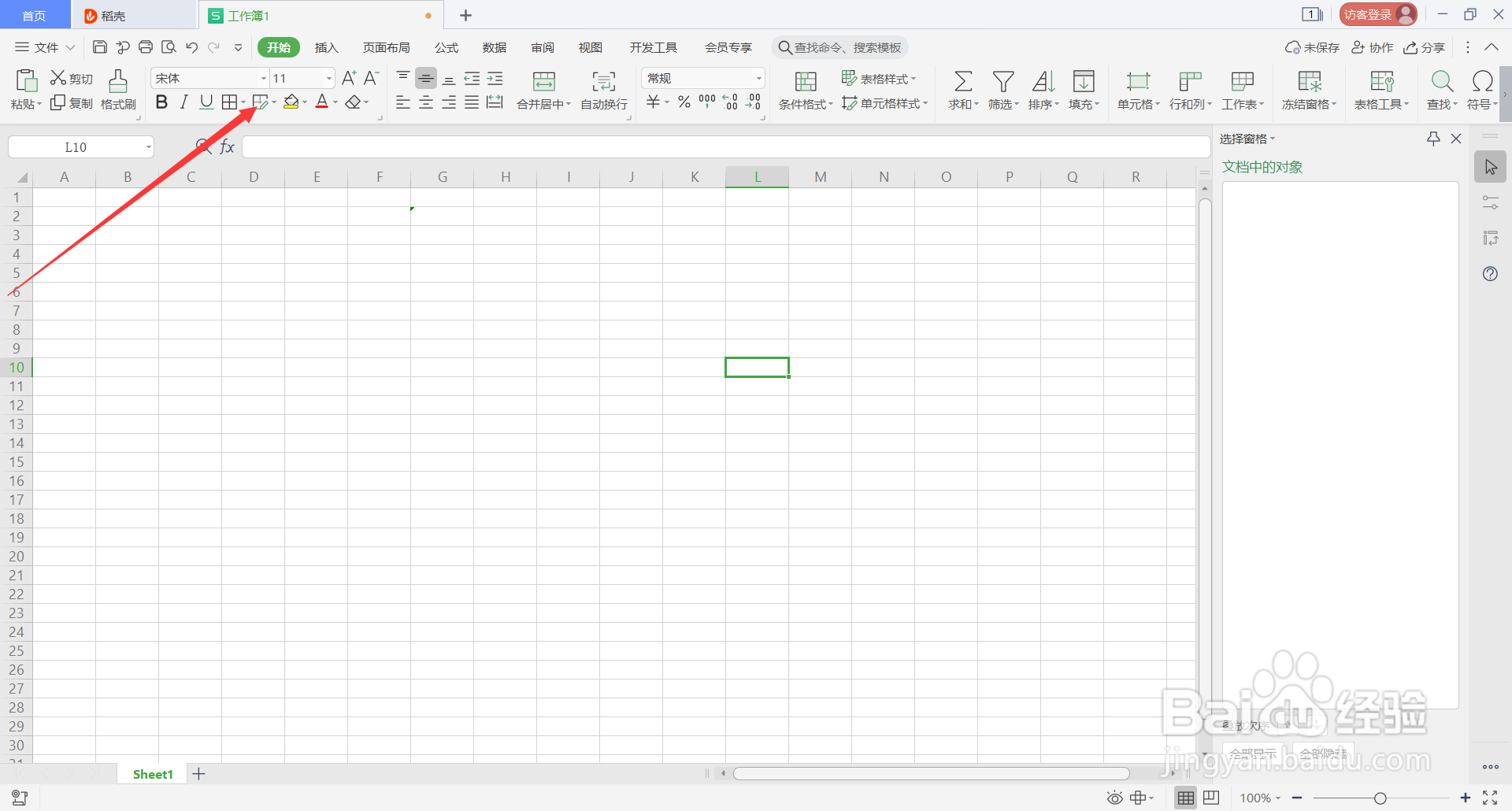Enter full screen view
The height and width of the screenshot is (811, 1512).
point(1490,798)
